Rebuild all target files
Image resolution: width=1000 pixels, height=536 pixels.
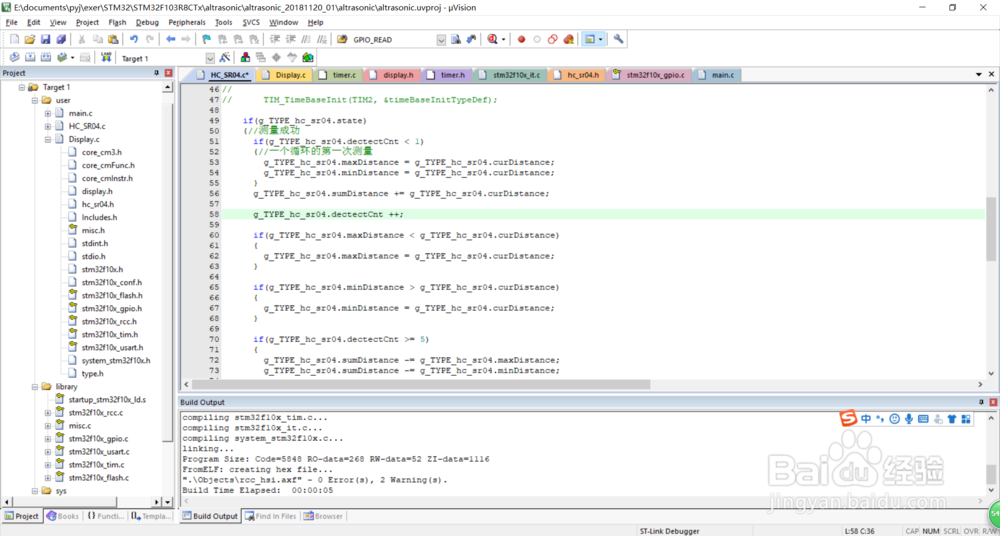click(46, 57)
